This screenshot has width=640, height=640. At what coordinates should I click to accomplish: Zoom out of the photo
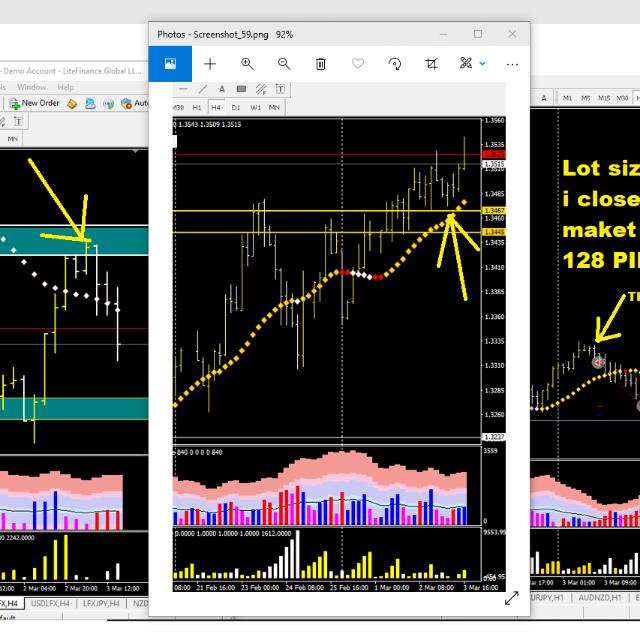[x=284, y=64]
